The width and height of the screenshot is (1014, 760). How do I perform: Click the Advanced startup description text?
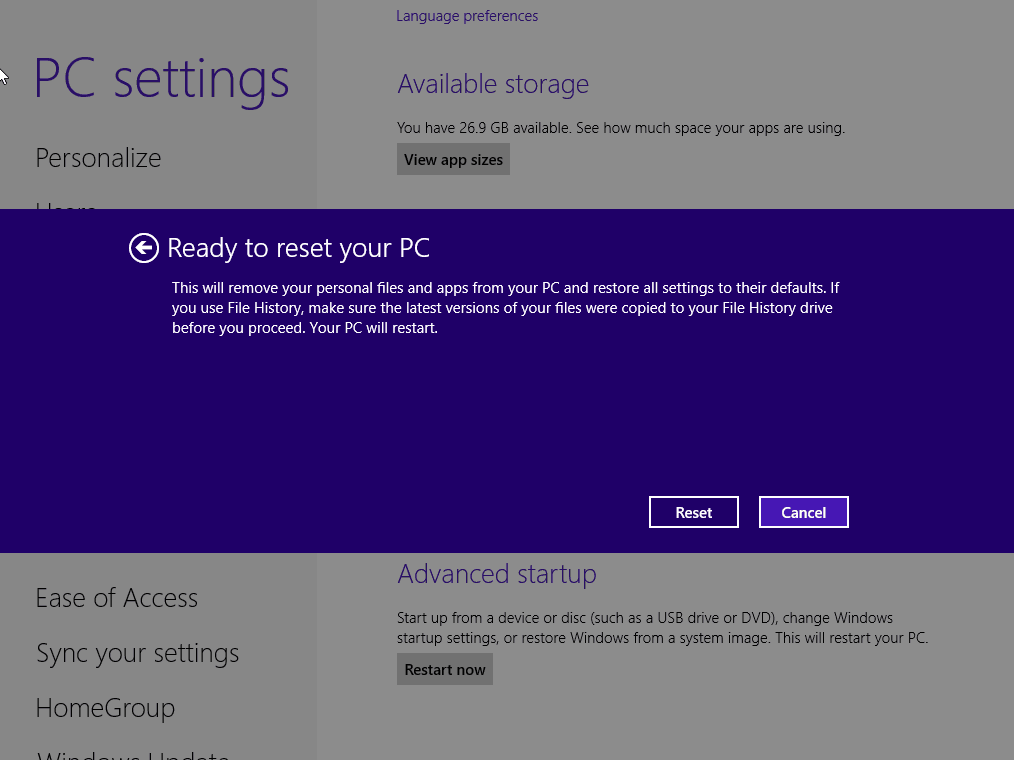(x=662, y=627)
